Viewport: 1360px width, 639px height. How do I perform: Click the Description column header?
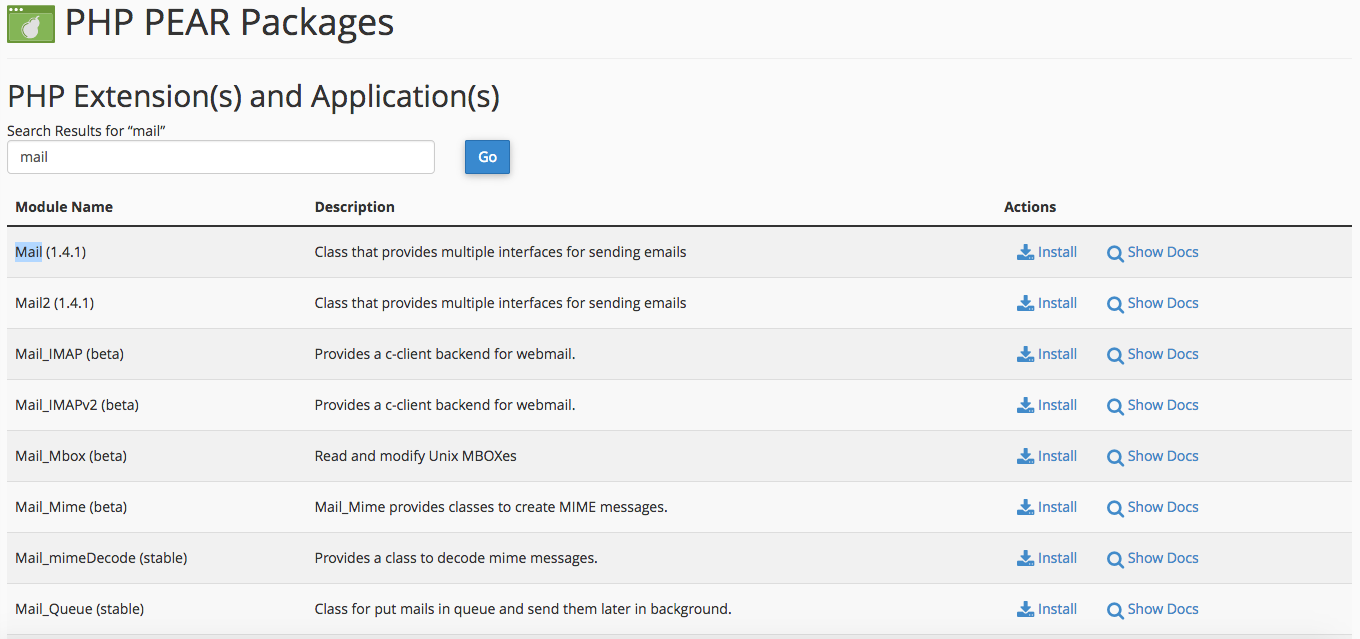coord(355,207)
